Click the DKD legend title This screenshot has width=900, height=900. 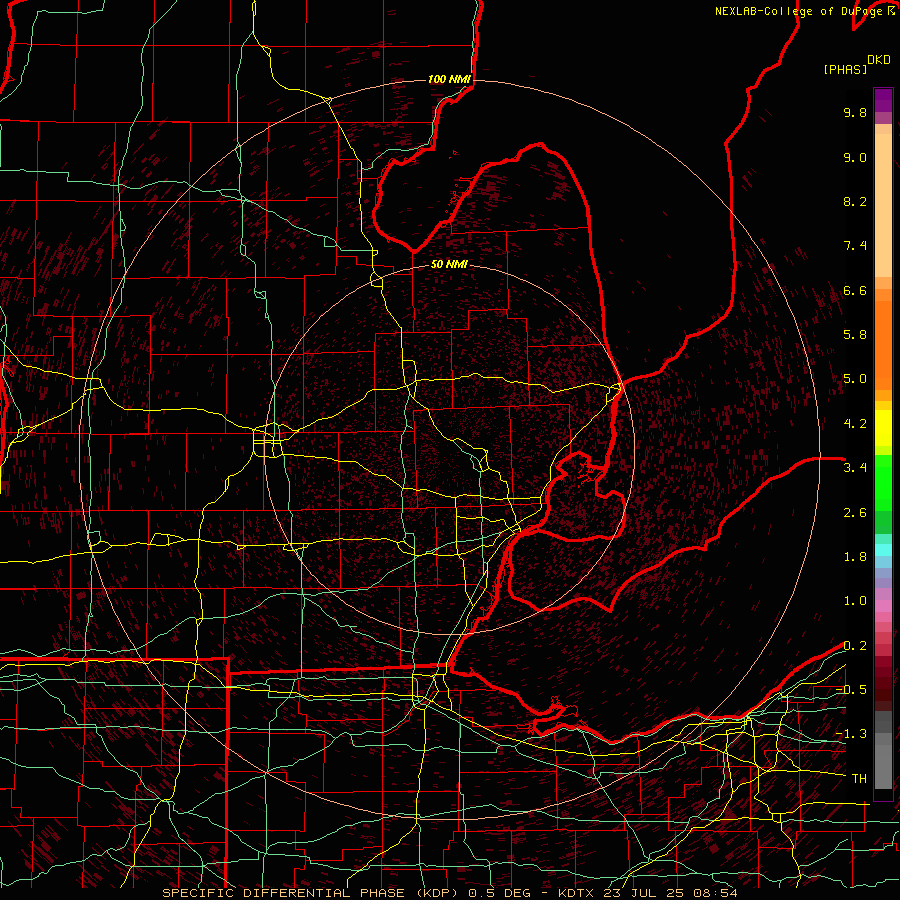(879, 60)
